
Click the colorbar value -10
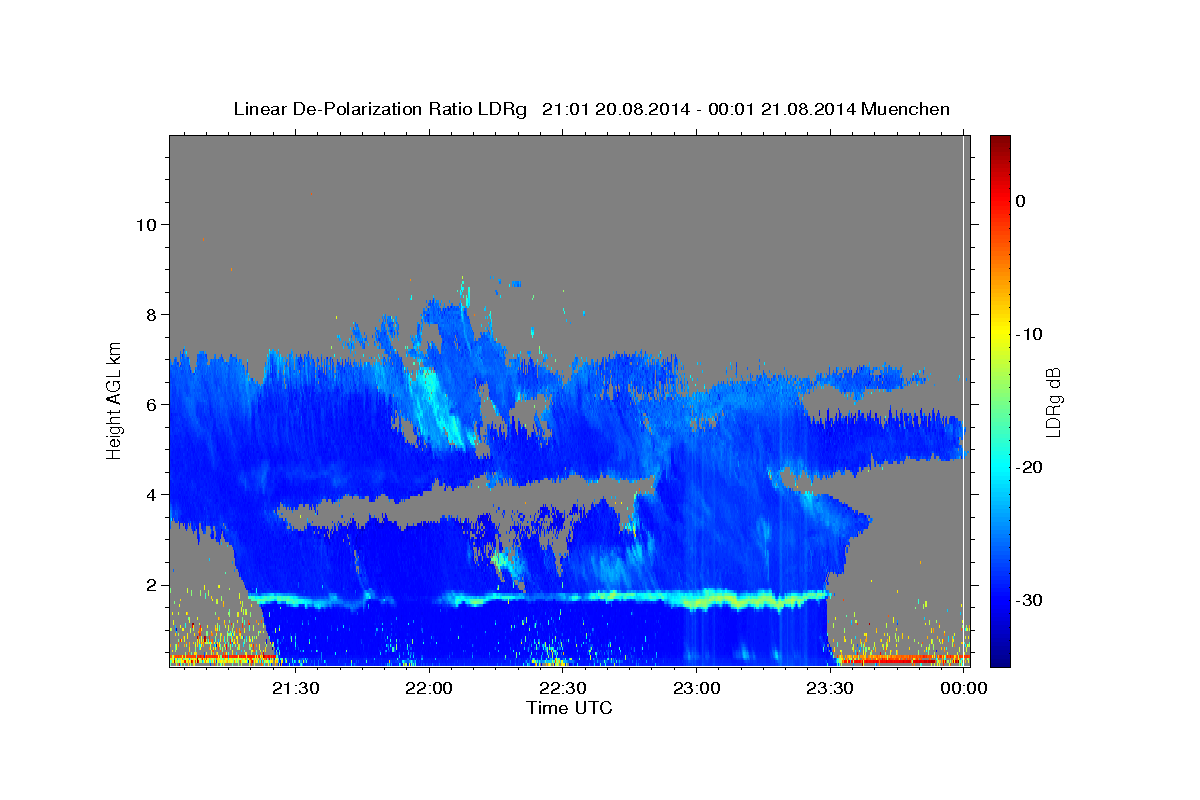click(x=1029, y=334)
